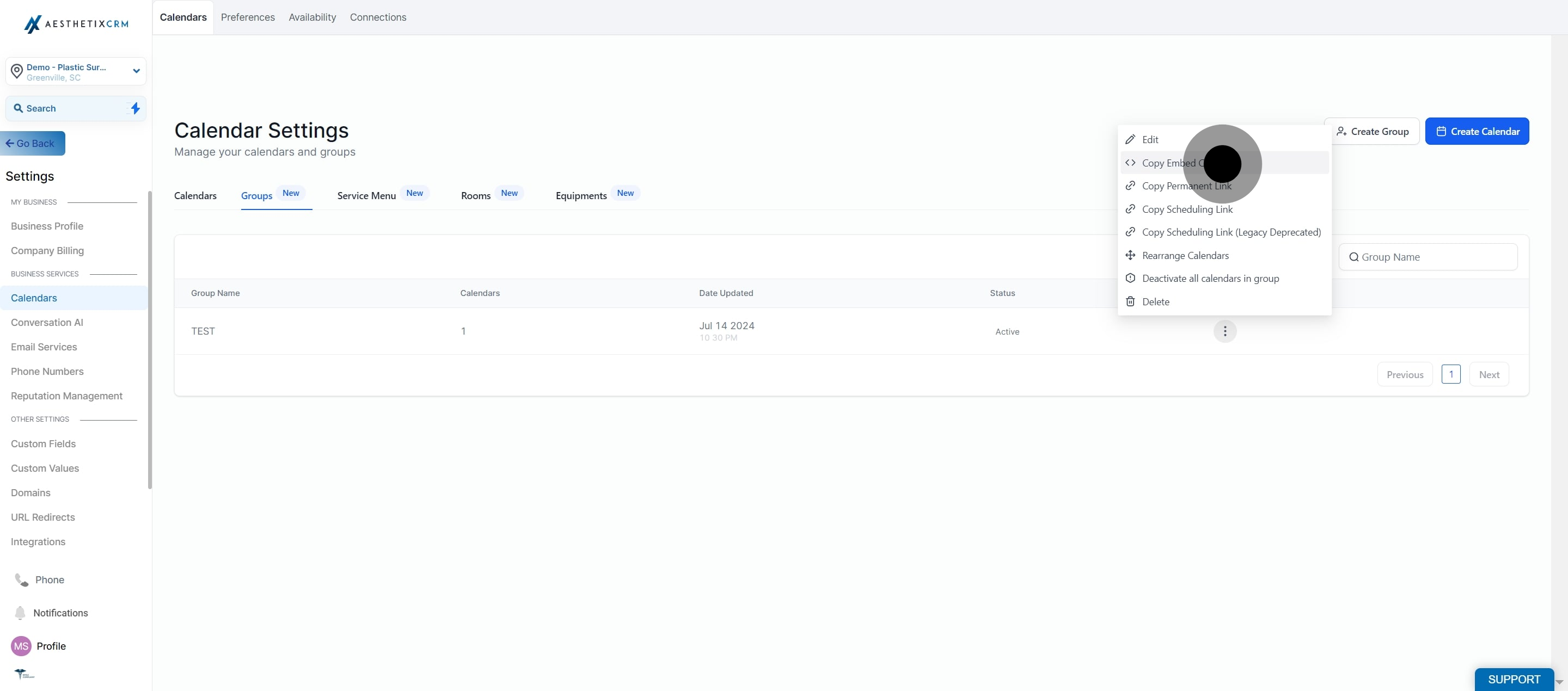Click the MS profile avatar
This screenshot has width=1568, height=691.
21,646
